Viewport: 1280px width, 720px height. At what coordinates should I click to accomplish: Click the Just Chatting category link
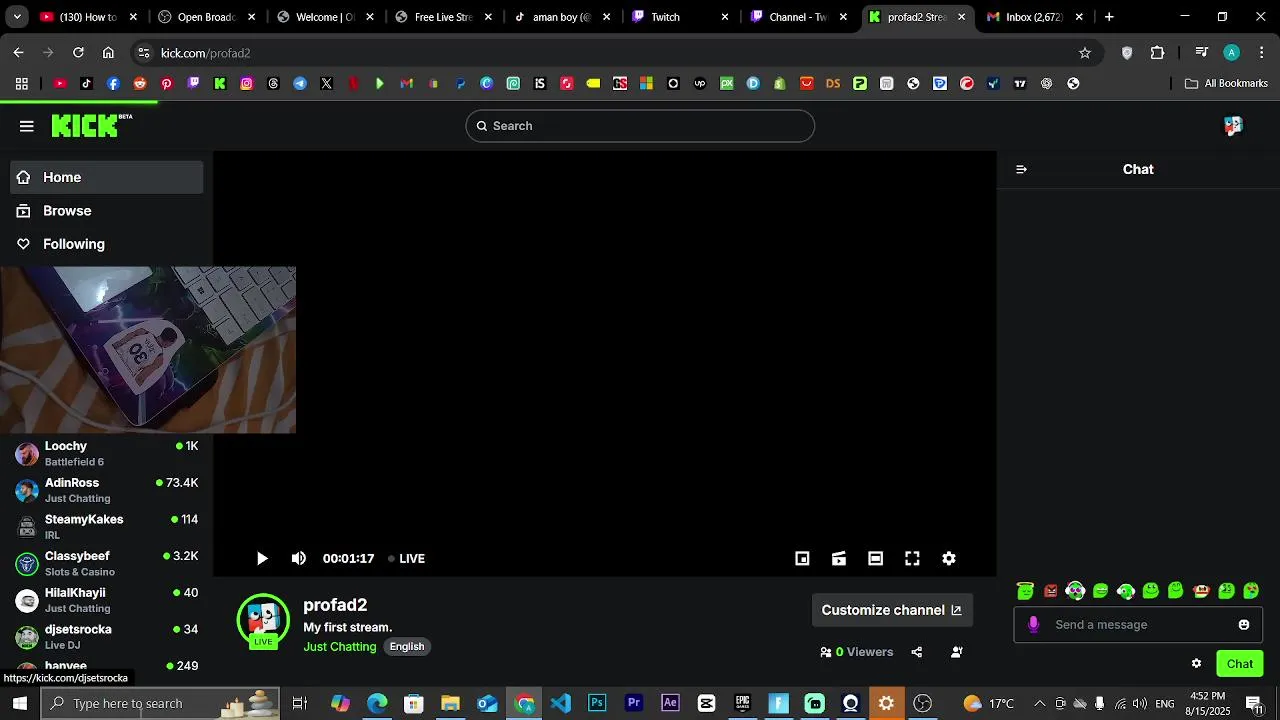tap(340, 647)
